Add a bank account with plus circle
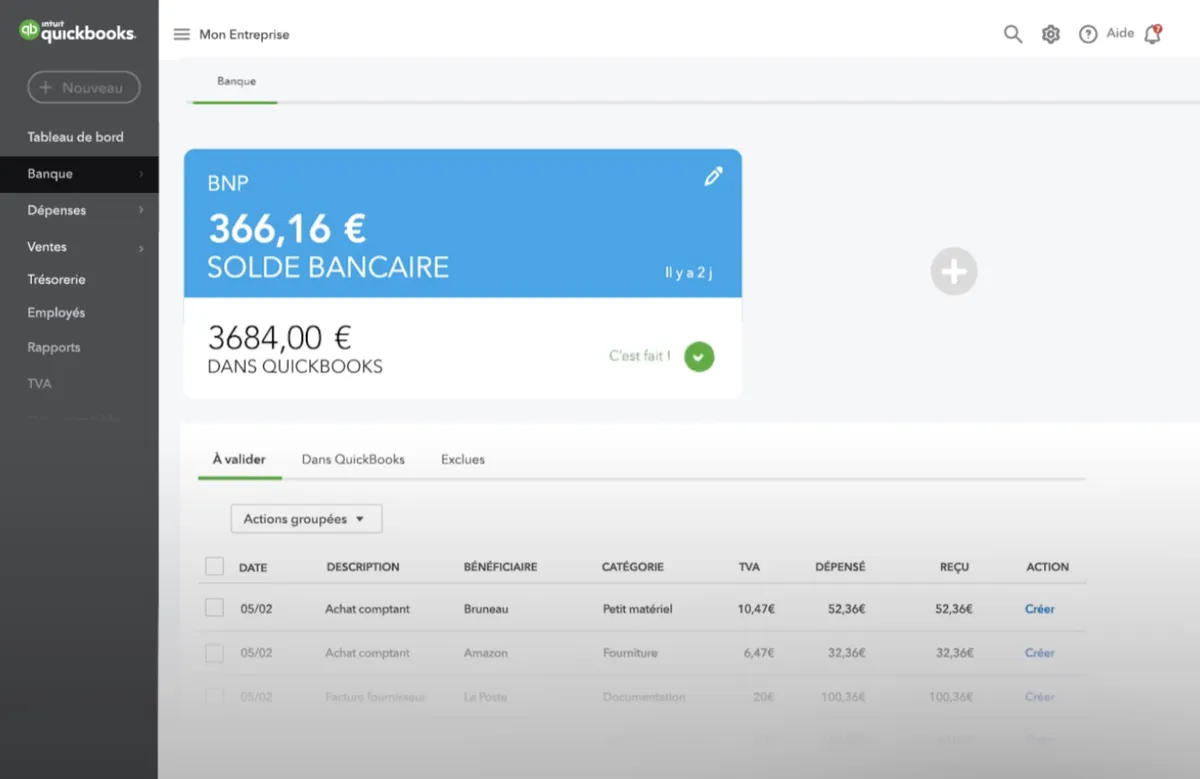This screenshot has height=779, width=1200. 954,271
